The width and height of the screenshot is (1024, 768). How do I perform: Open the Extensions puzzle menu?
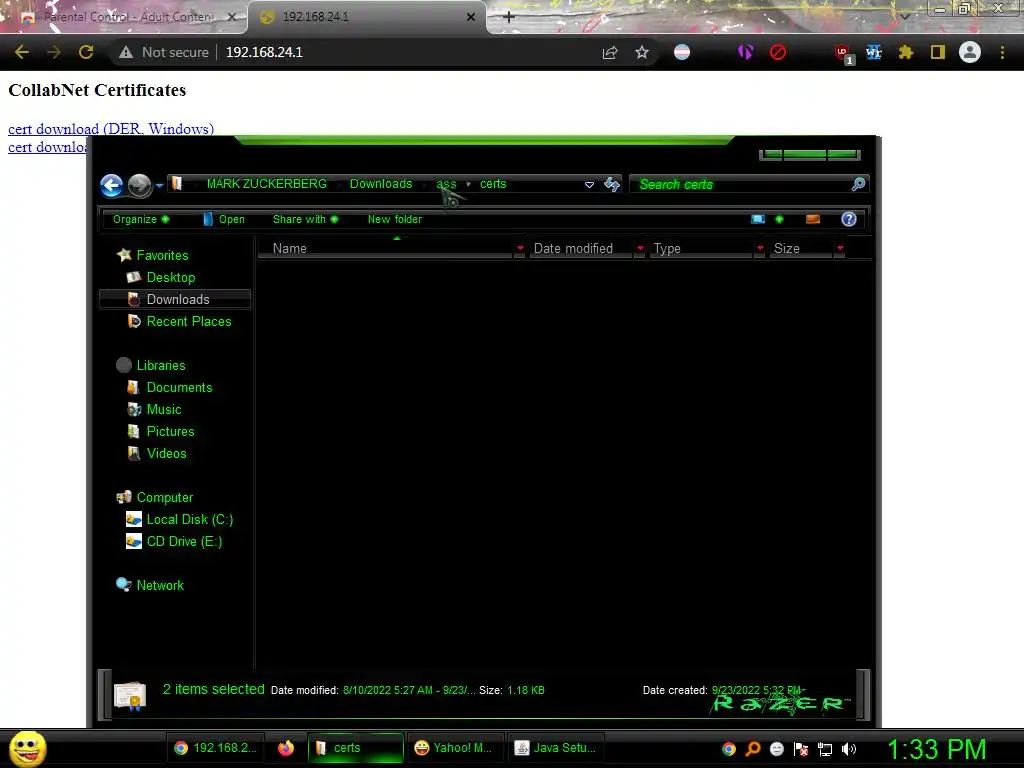tap(906, 52)
